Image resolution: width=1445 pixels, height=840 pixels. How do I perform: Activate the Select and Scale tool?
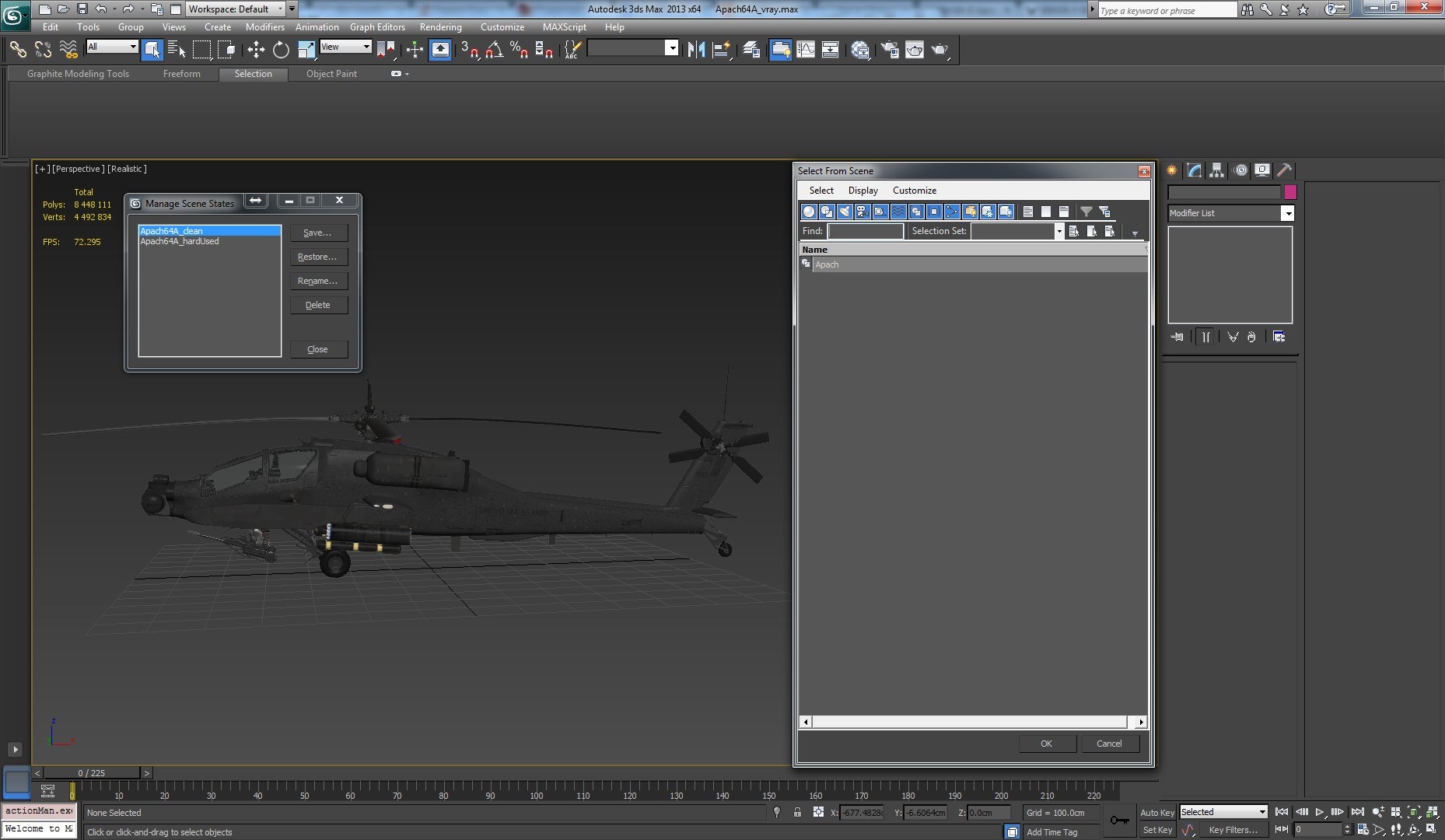[x=306, y=50]
